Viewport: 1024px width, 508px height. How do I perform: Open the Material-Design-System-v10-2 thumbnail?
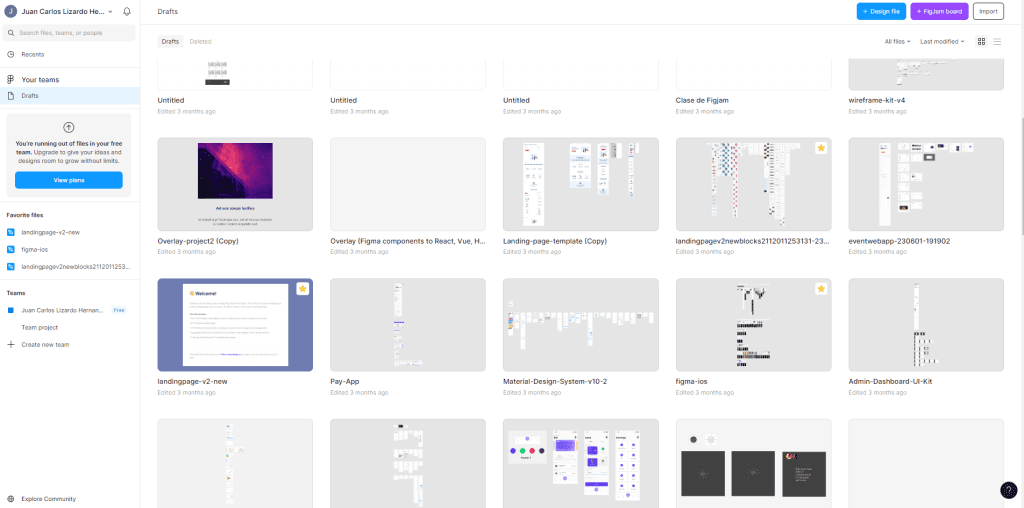[581, 325]
